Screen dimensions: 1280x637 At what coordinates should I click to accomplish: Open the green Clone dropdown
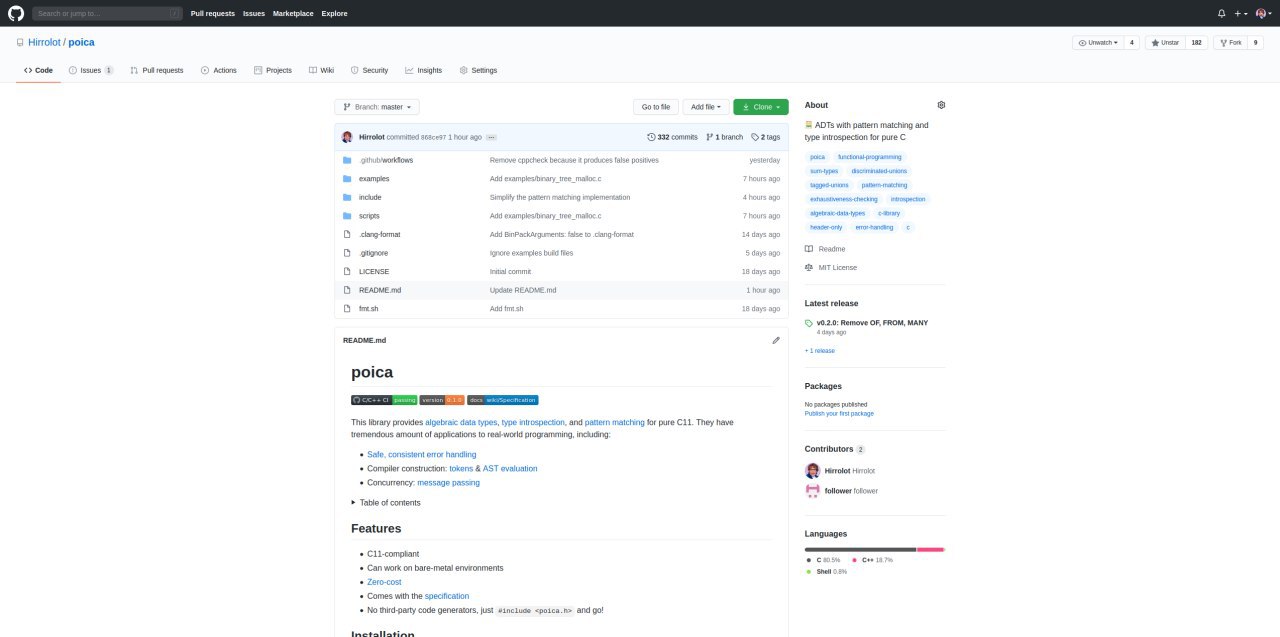761,107
